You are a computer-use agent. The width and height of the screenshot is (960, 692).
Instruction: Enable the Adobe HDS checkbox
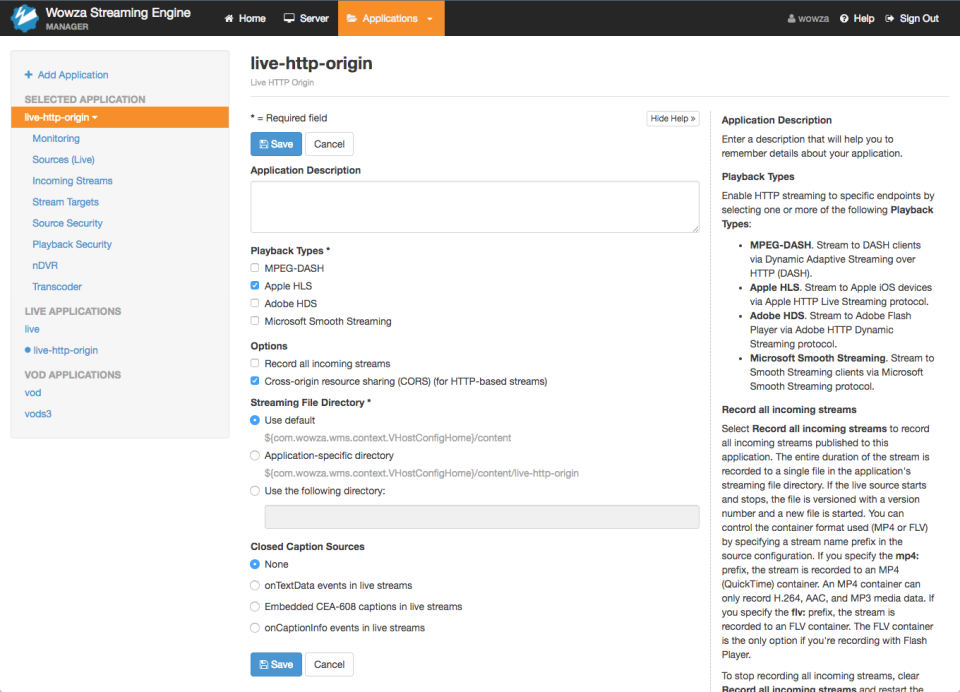coord(255,303)
